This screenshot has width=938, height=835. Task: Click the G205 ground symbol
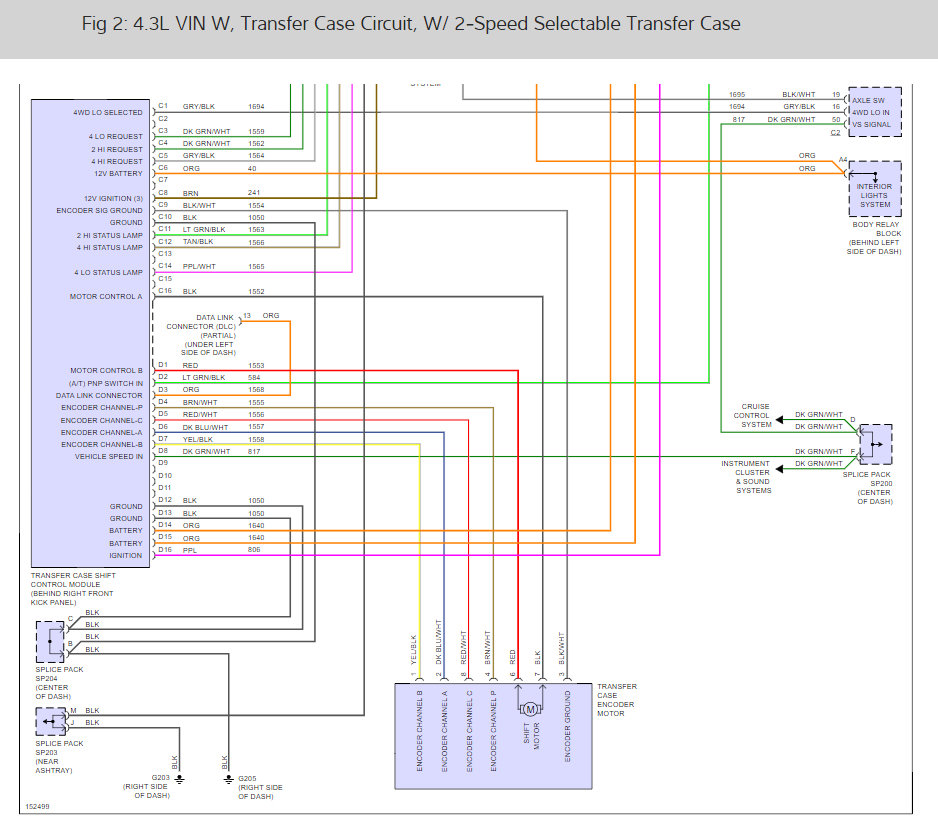point(229,779)
